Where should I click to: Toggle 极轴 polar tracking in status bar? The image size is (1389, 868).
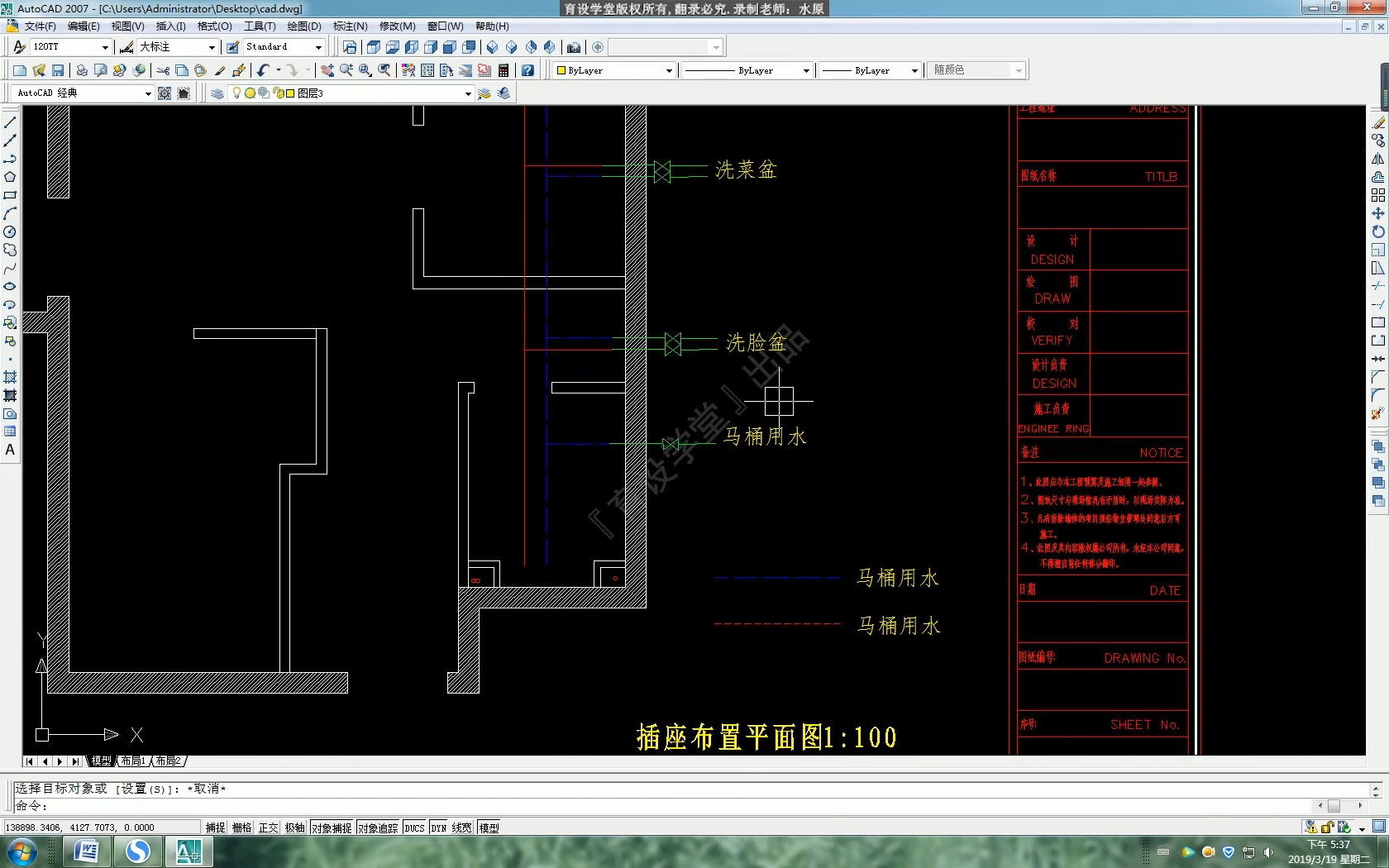pyautogui.click(x=295, y=827)
